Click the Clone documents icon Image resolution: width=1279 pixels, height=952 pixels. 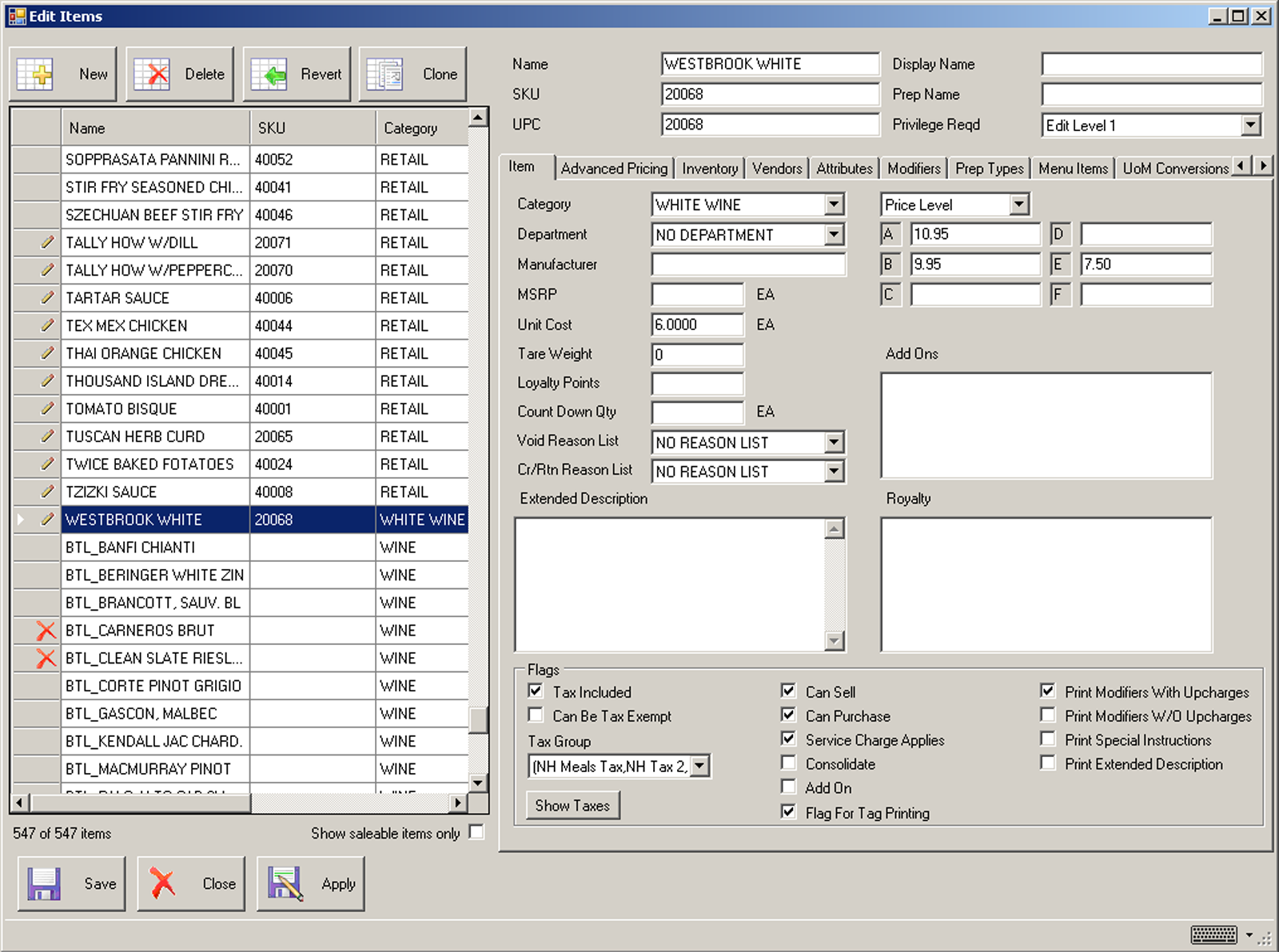tap(385, 74)
